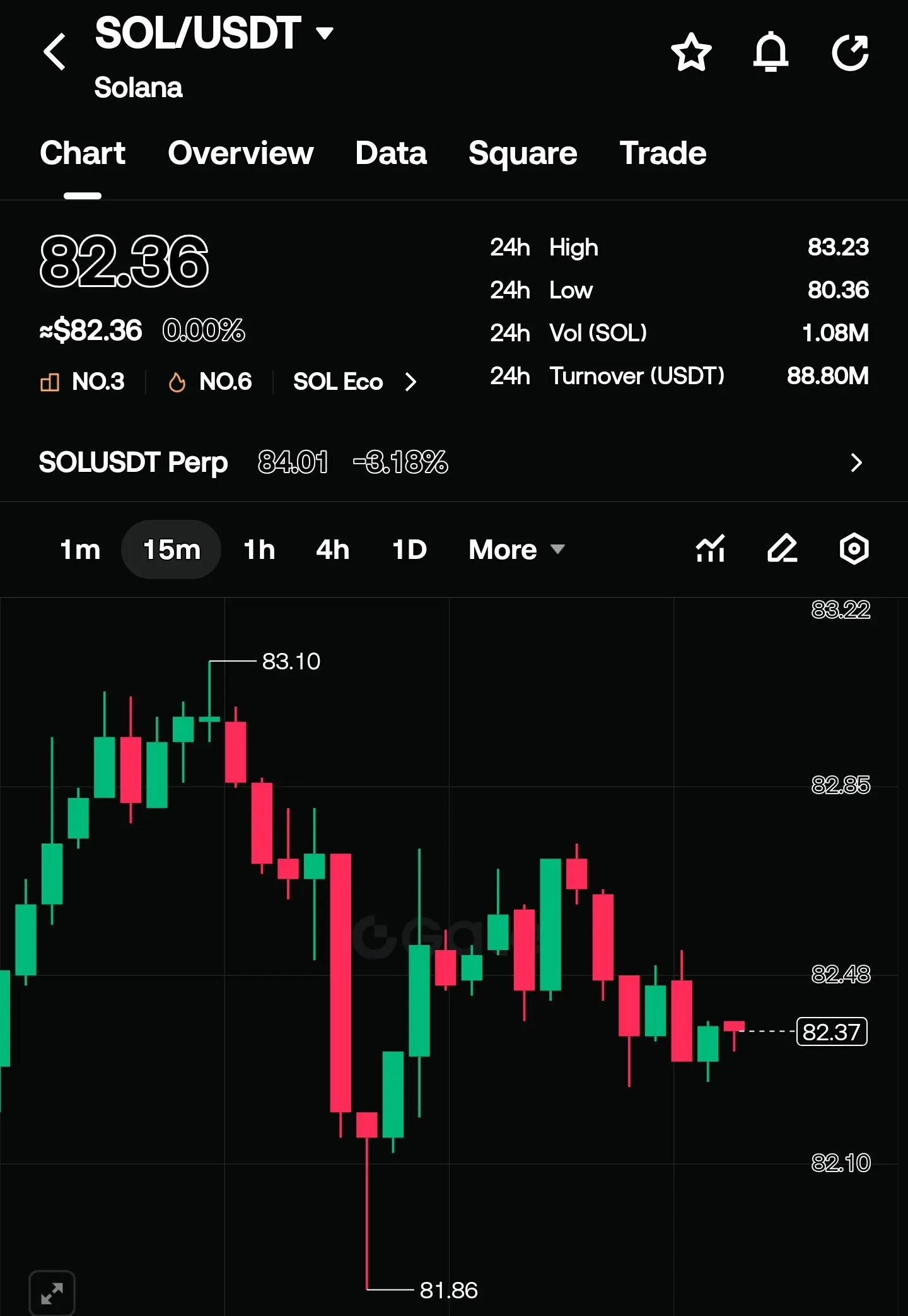Tap the NO.3 ranking label
The width and height of the screenshot is (908, 1316).
point(98,382)
